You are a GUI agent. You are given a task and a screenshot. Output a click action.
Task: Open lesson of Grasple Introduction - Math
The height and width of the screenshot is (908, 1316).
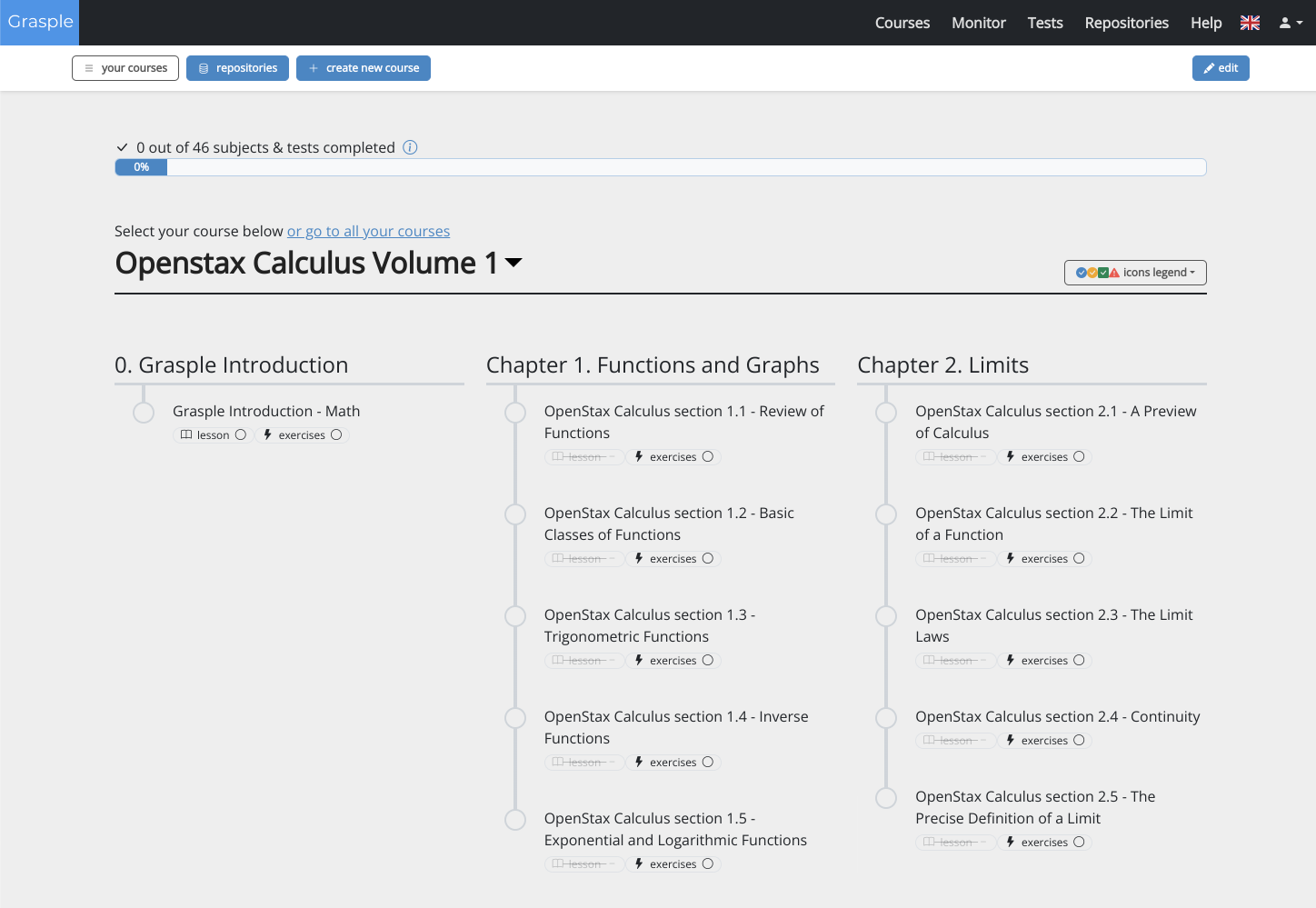214,435
